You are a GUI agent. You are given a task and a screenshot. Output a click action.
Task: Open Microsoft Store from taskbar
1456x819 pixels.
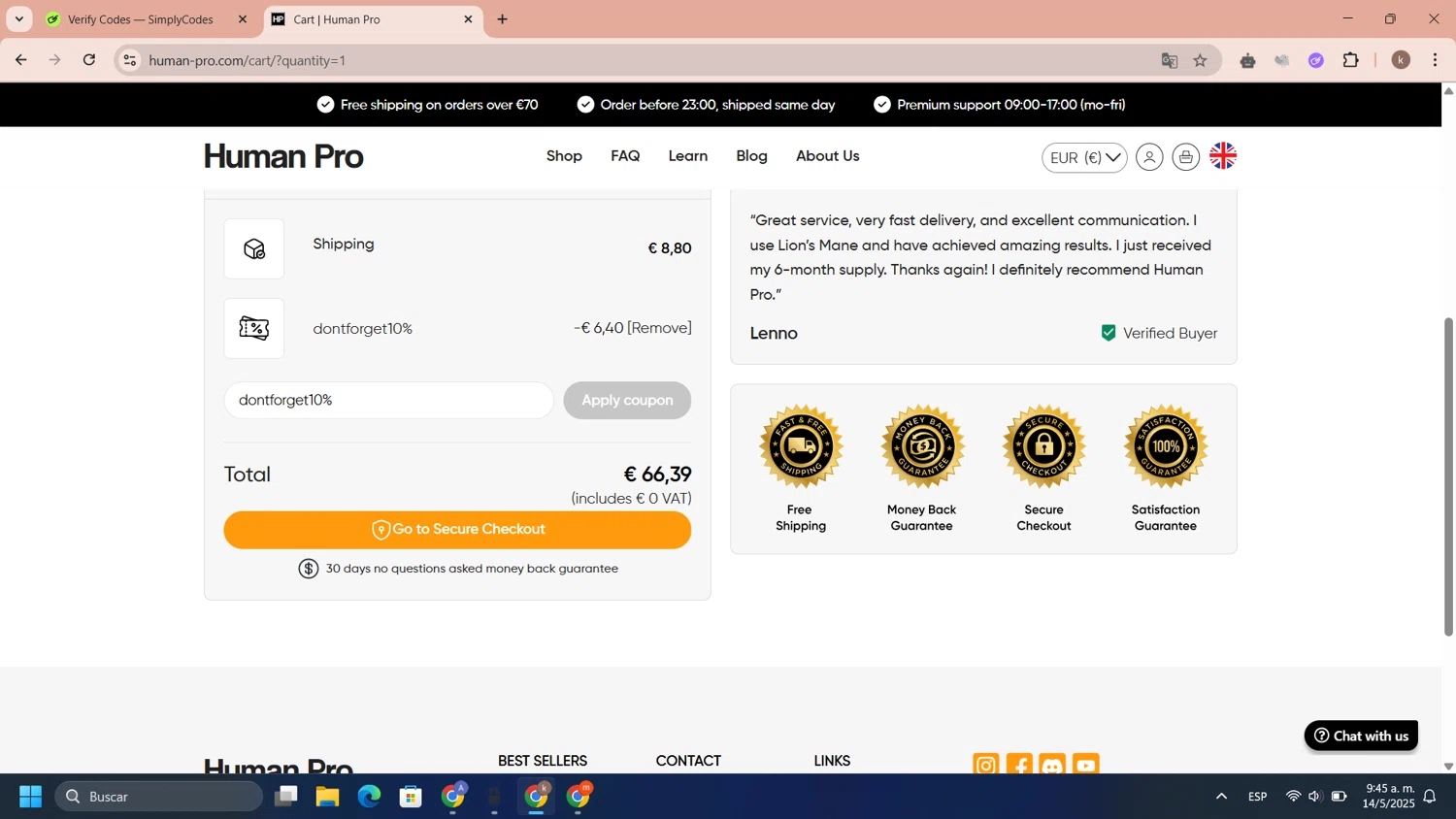[411, 797]
